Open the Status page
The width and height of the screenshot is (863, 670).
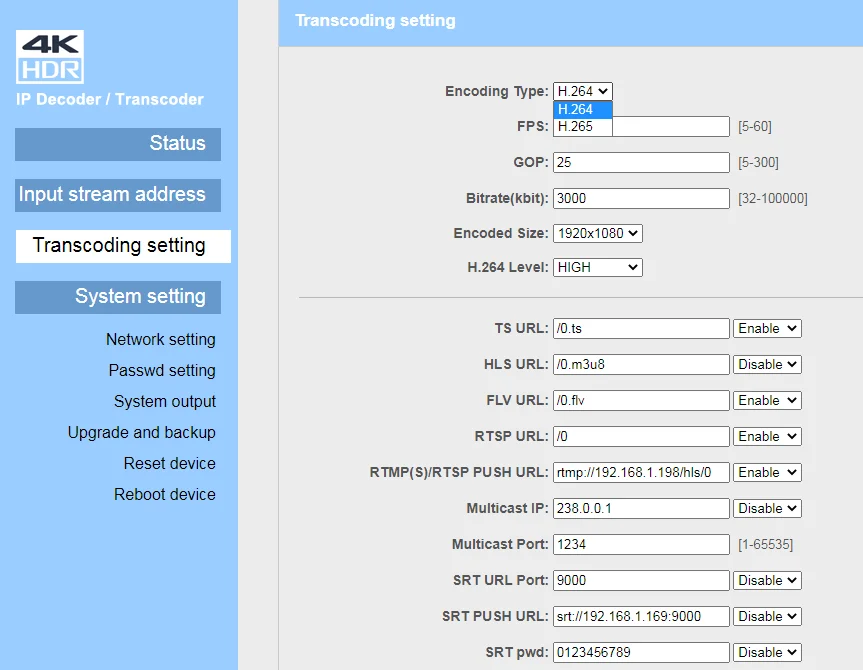tap(117, 143)
